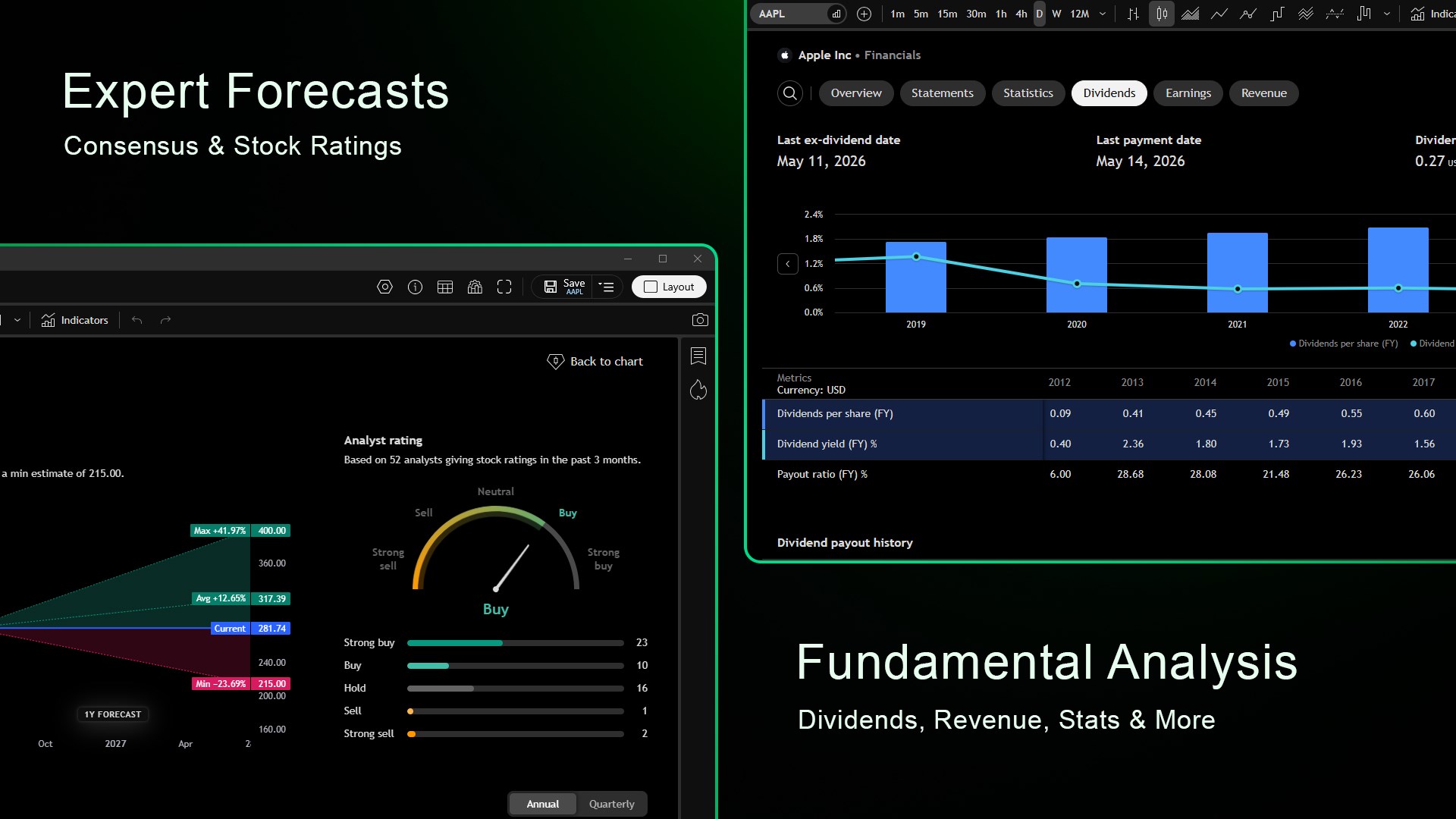Show earlier dividend years with left chevron
Image resolution: width=1456 pixels, height=819 pixels.
[788, 264]
